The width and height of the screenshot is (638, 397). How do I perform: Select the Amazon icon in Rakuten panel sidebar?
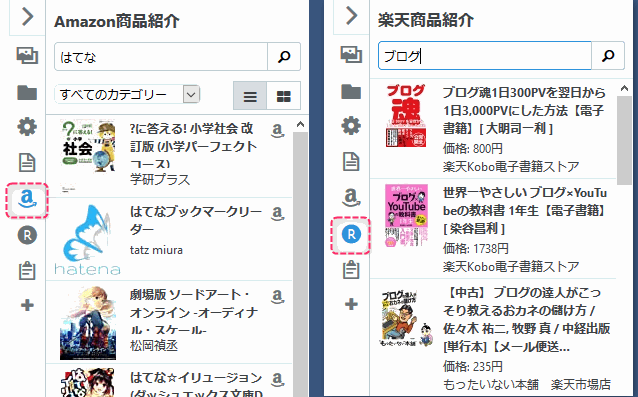(x=351, y=198)
